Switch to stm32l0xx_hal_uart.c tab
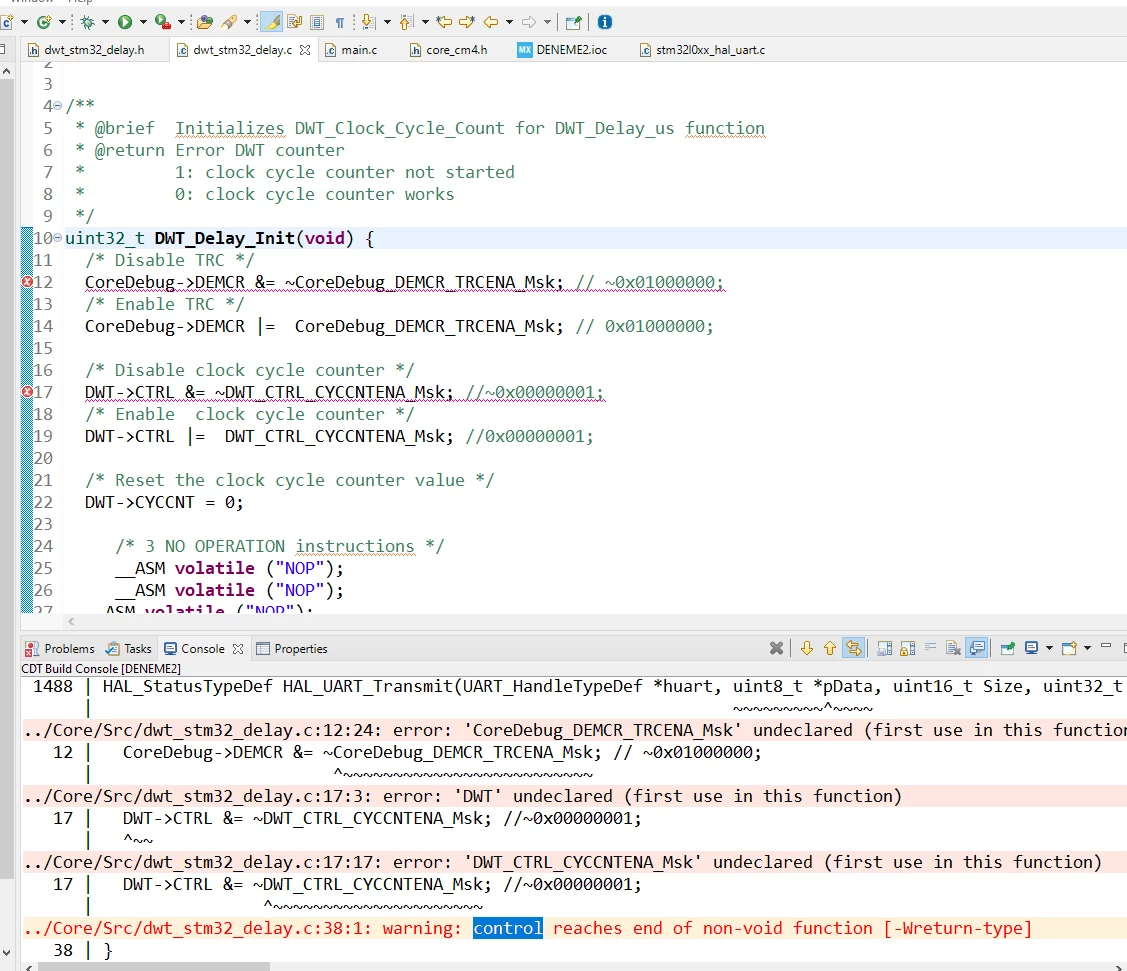Screen dimensions: 1127x971 (702, 50)
